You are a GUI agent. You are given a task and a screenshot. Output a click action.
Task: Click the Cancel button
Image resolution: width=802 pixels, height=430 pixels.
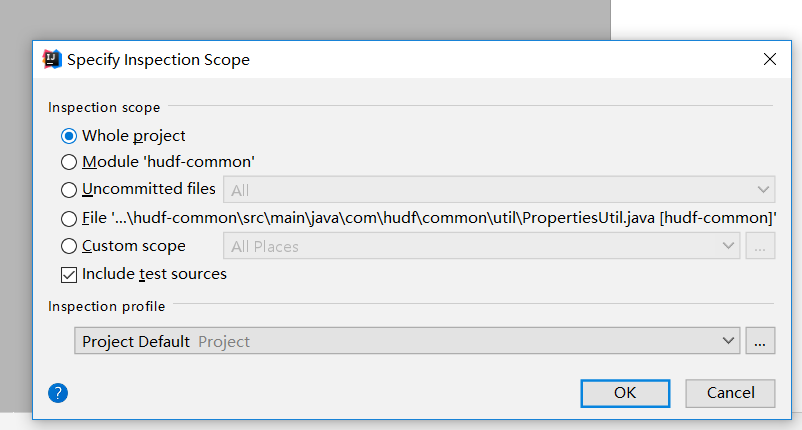point(731,393)
